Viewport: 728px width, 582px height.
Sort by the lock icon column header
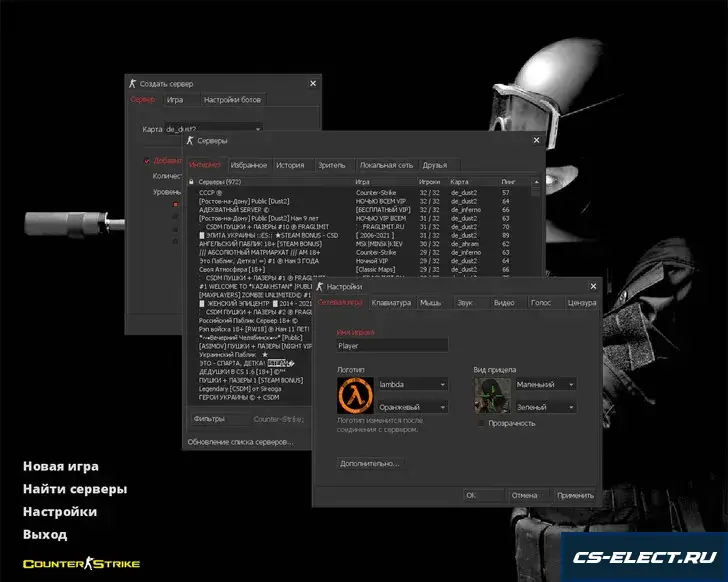coord(191,182)
